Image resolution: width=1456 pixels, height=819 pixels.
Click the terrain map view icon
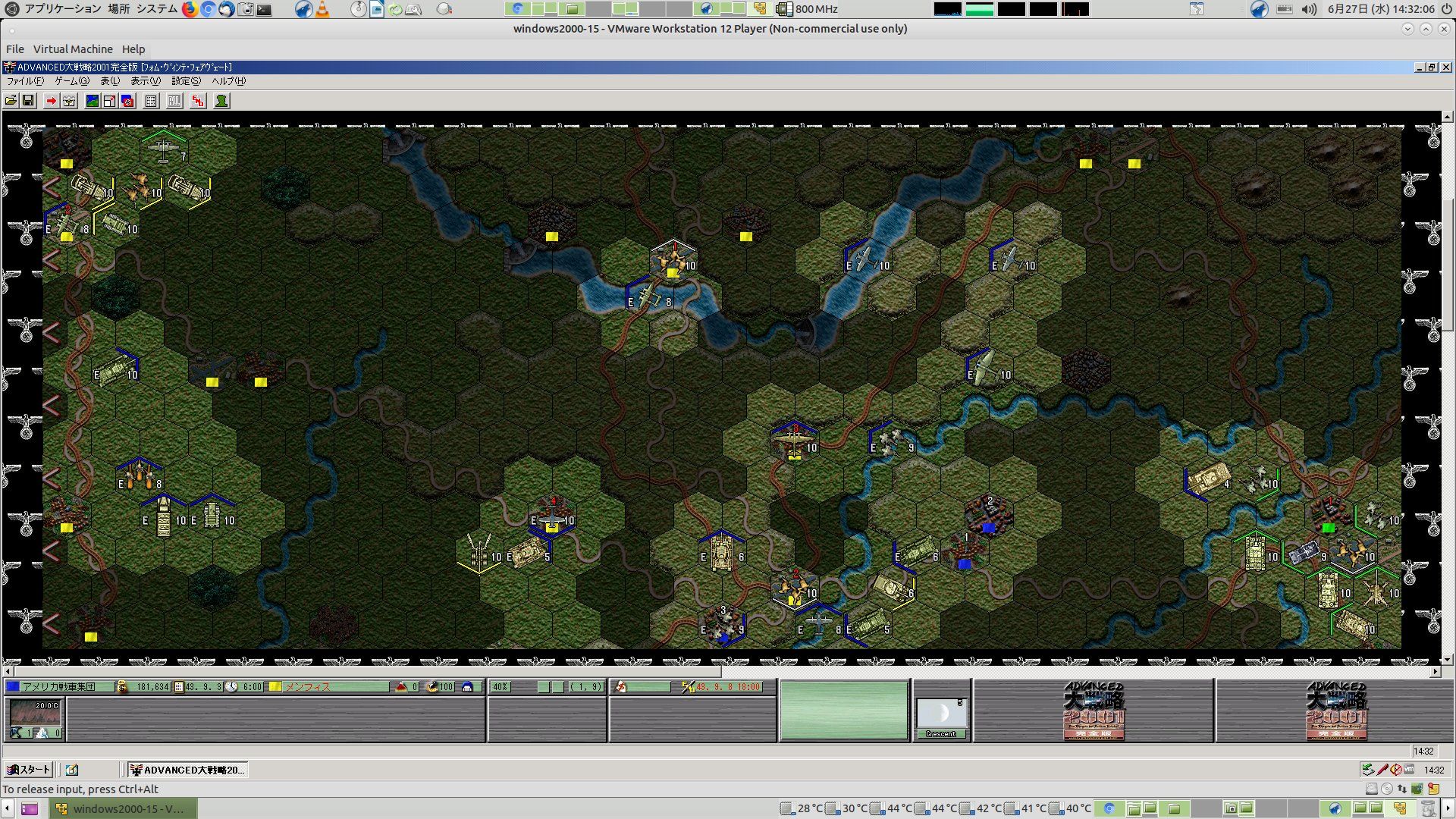pyautogui.click(x=92, y=101)
